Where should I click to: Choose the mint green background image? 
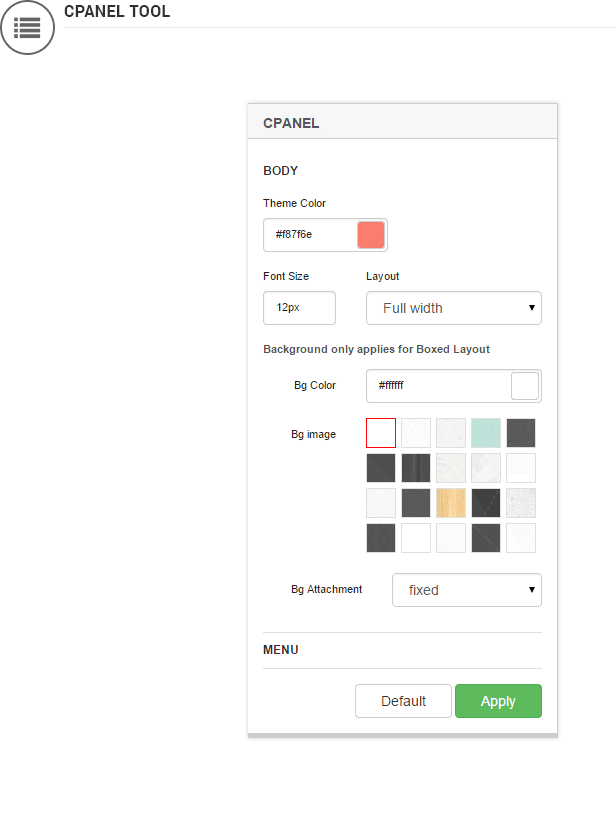(x=486, y=433)
